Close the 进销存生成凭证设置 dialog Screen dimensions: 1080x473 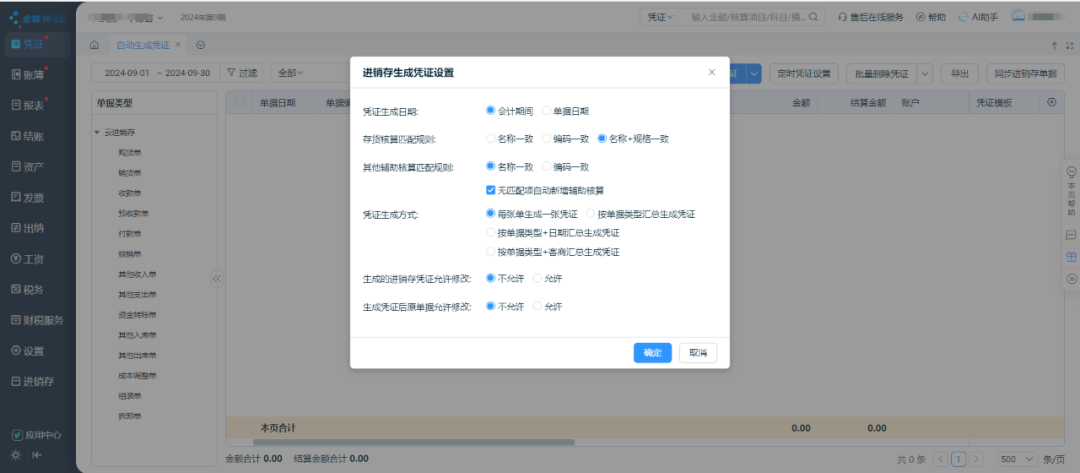click(712, 73)
